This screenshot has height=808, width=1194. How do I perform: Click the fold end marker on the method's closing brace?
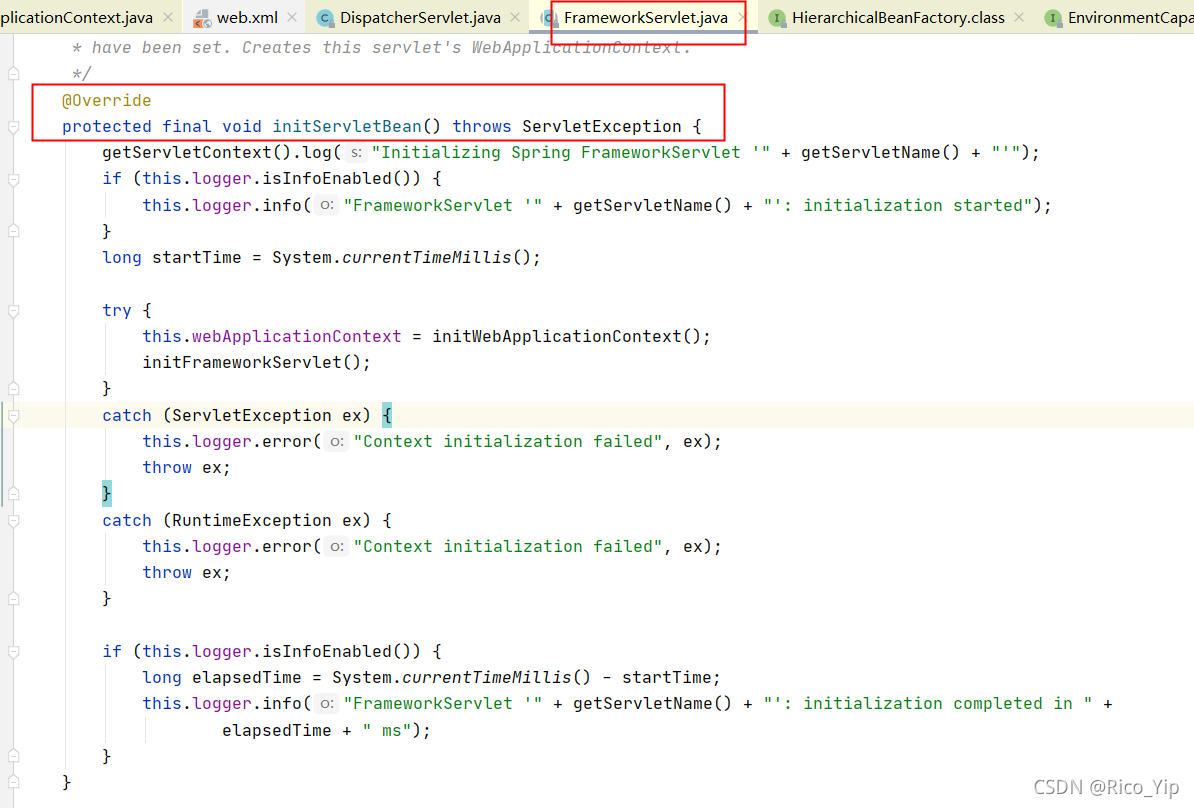pyautogui.click(x=14, y=782)
